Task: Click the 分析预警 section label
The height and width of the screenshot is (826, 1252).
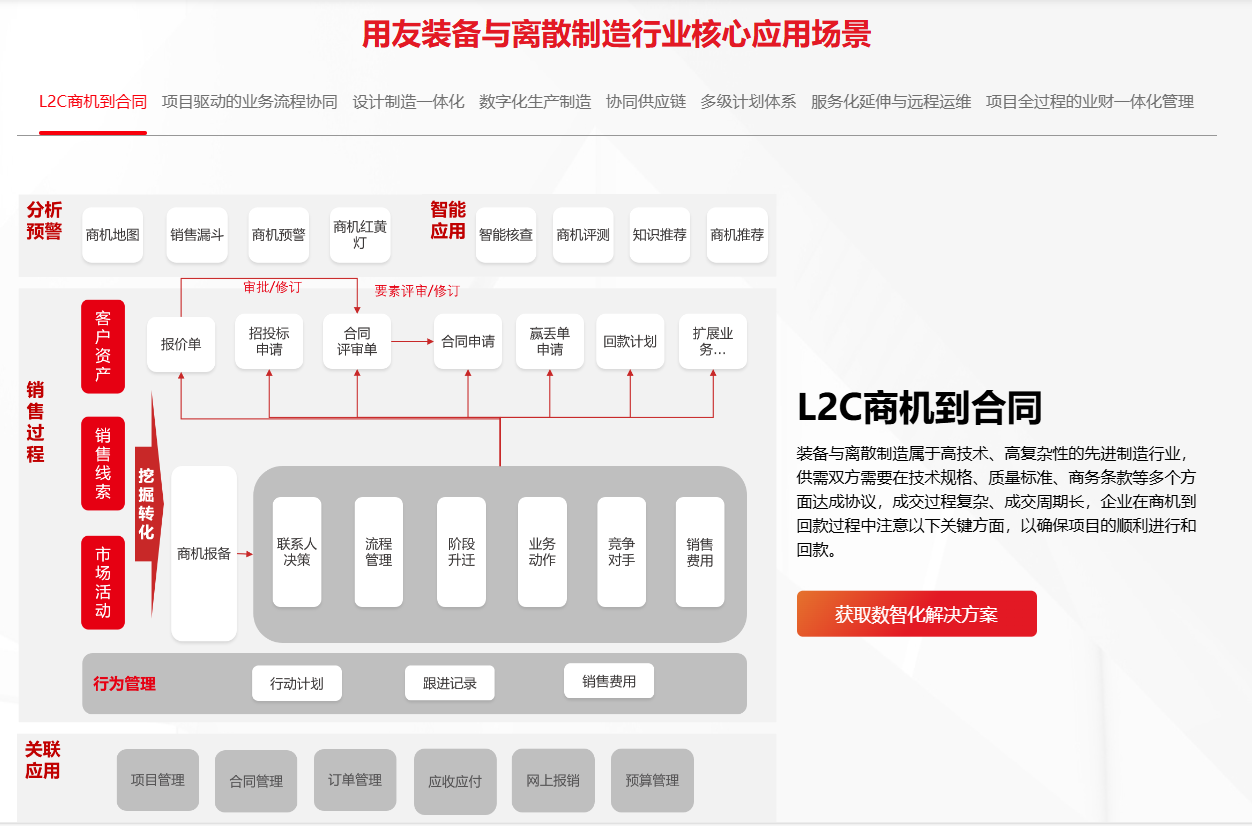Action: point(44,221)
